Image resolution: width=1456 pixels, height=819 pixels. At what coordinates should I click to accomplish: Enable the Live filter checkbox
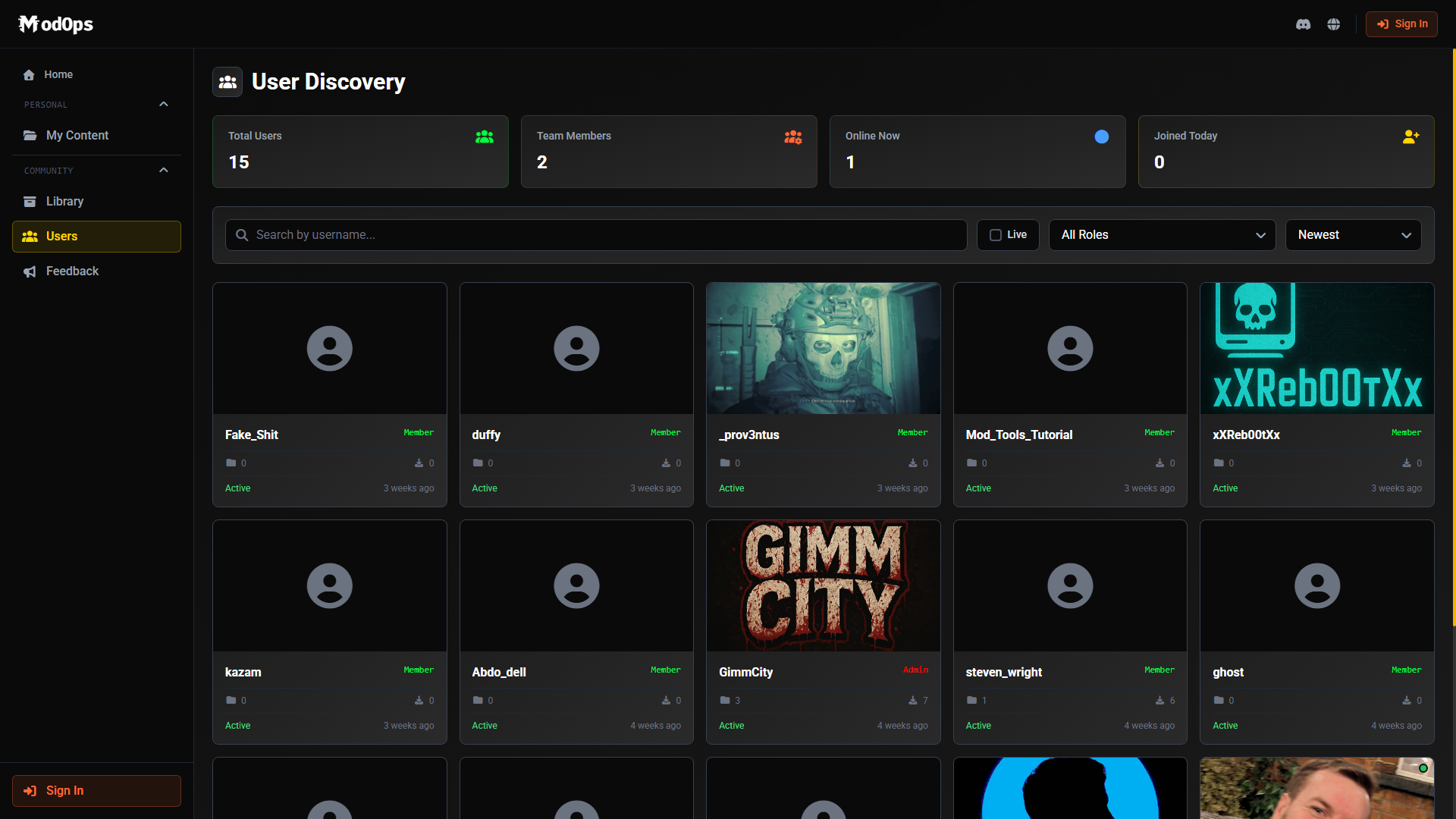coord(996,235)
